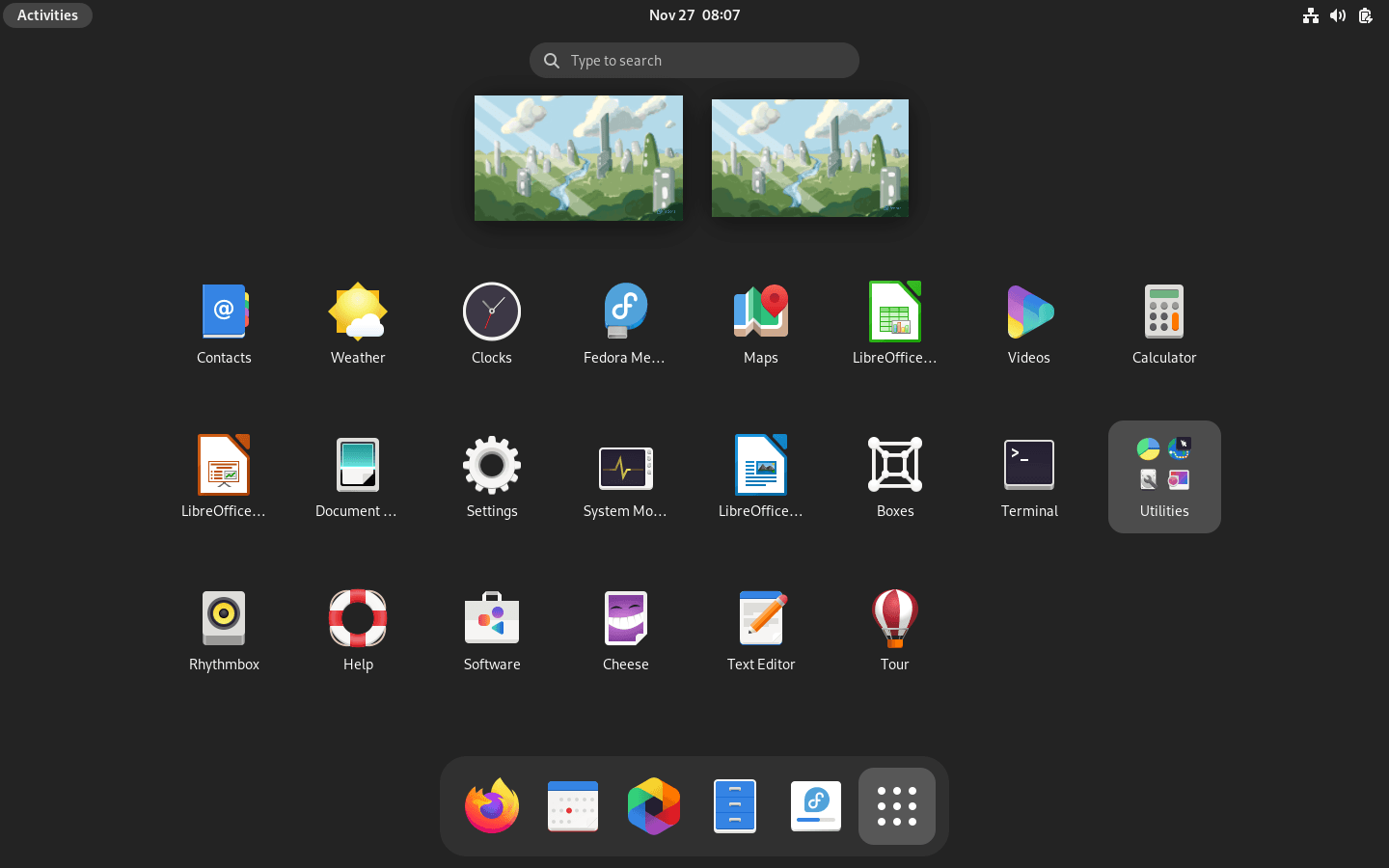1389x868 pixels.
Task: Click the Type to search field
Action: click(x=694, y=61)
